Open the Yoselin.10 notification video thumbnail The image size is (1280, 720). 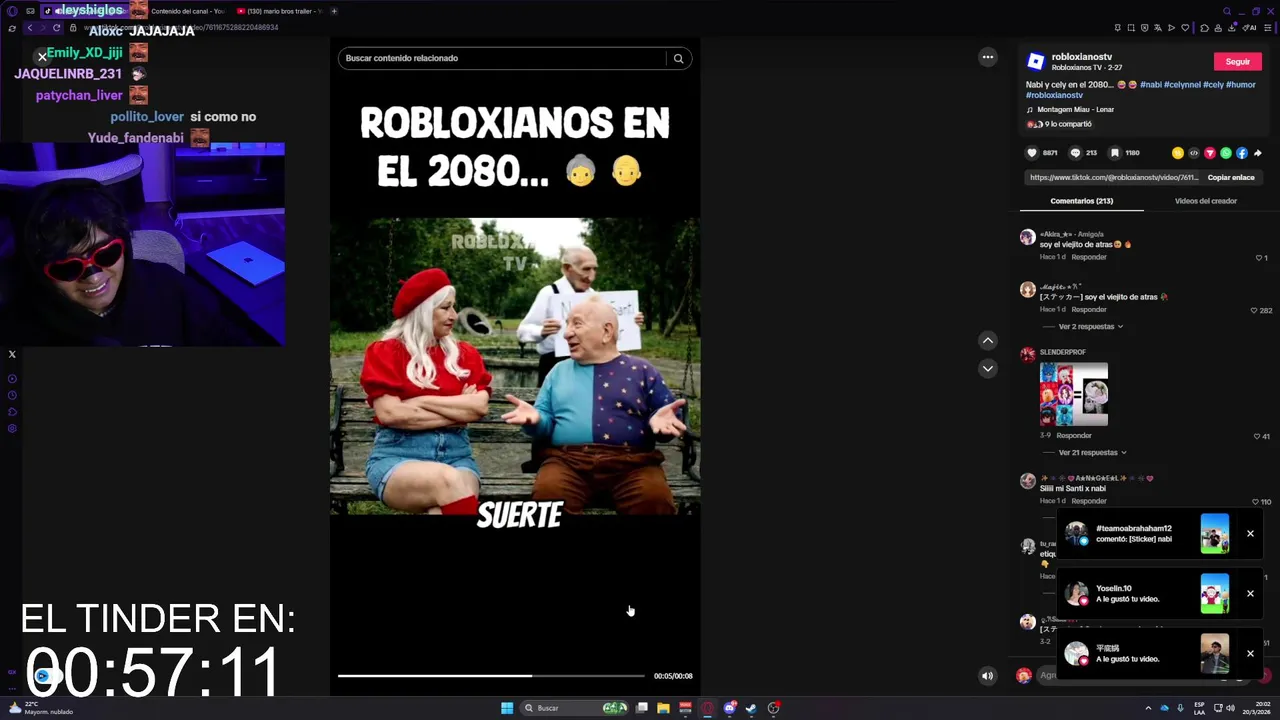pyautogui.click(x=1215, y=594)
